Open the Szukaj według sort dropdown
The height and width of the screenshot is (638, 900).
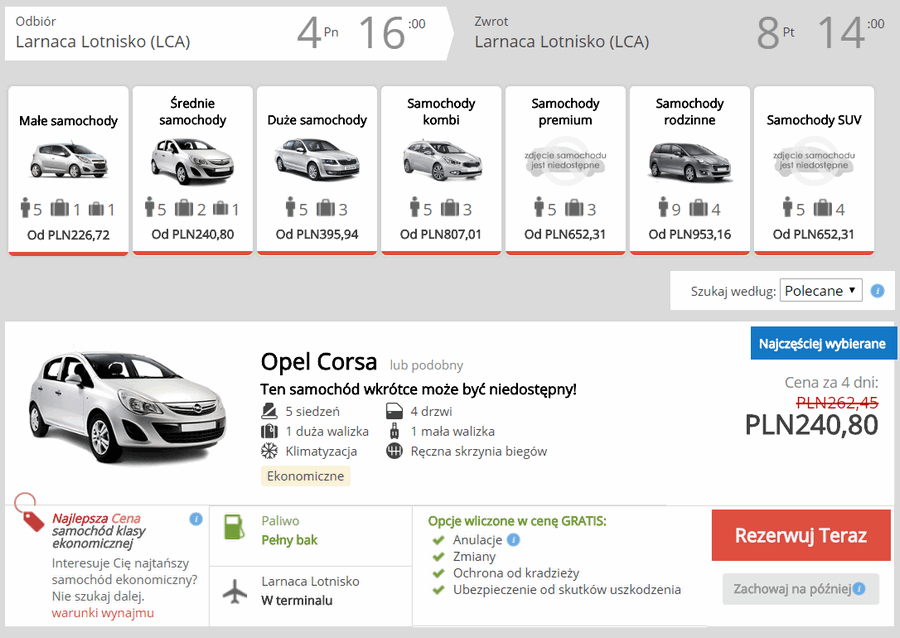click(x=821, y=290)
